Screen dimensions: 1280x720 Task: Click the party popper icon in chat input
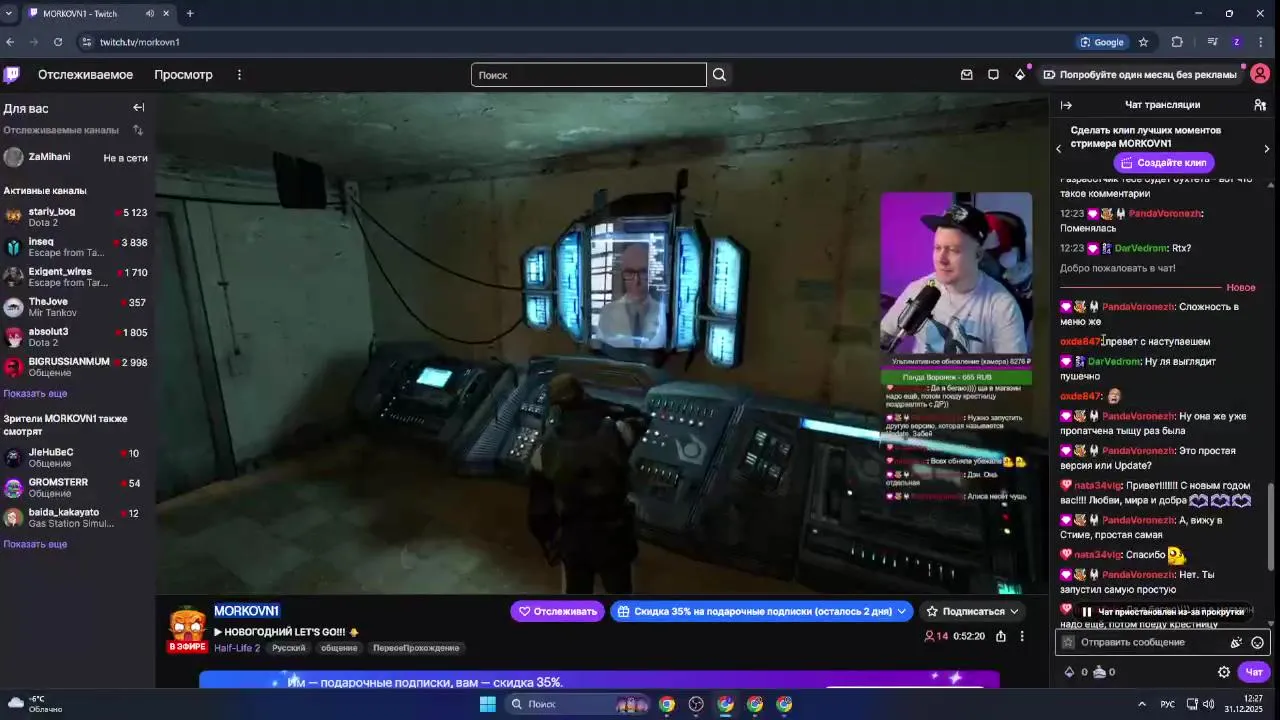click(1236, 643)
